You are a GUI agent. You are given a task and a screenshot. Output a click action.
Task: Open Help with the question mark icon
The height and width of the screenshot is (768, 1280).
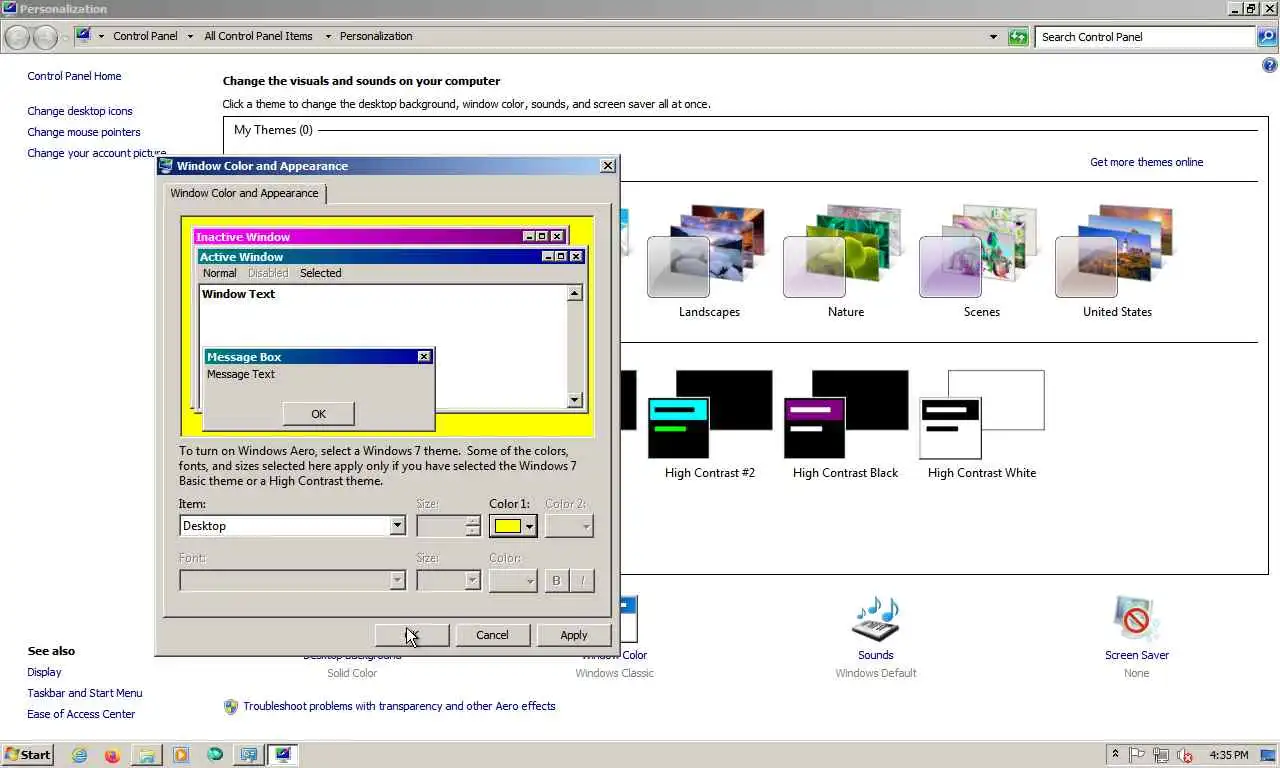pyautogui.click(x=1270, y=65)
